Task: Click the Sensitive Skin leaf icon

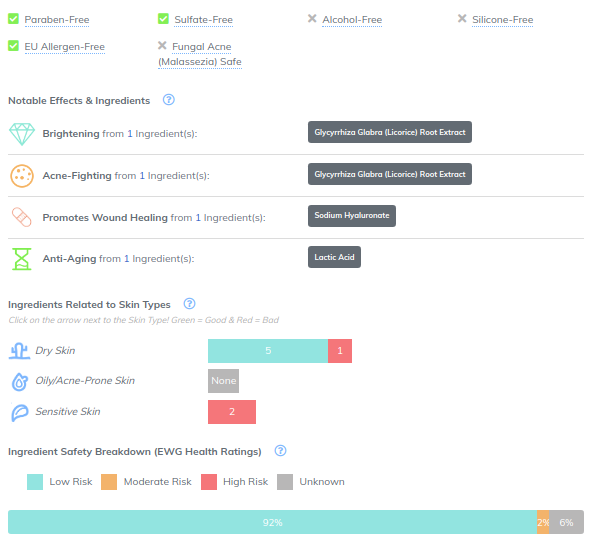Action: [x=20, y=413]
